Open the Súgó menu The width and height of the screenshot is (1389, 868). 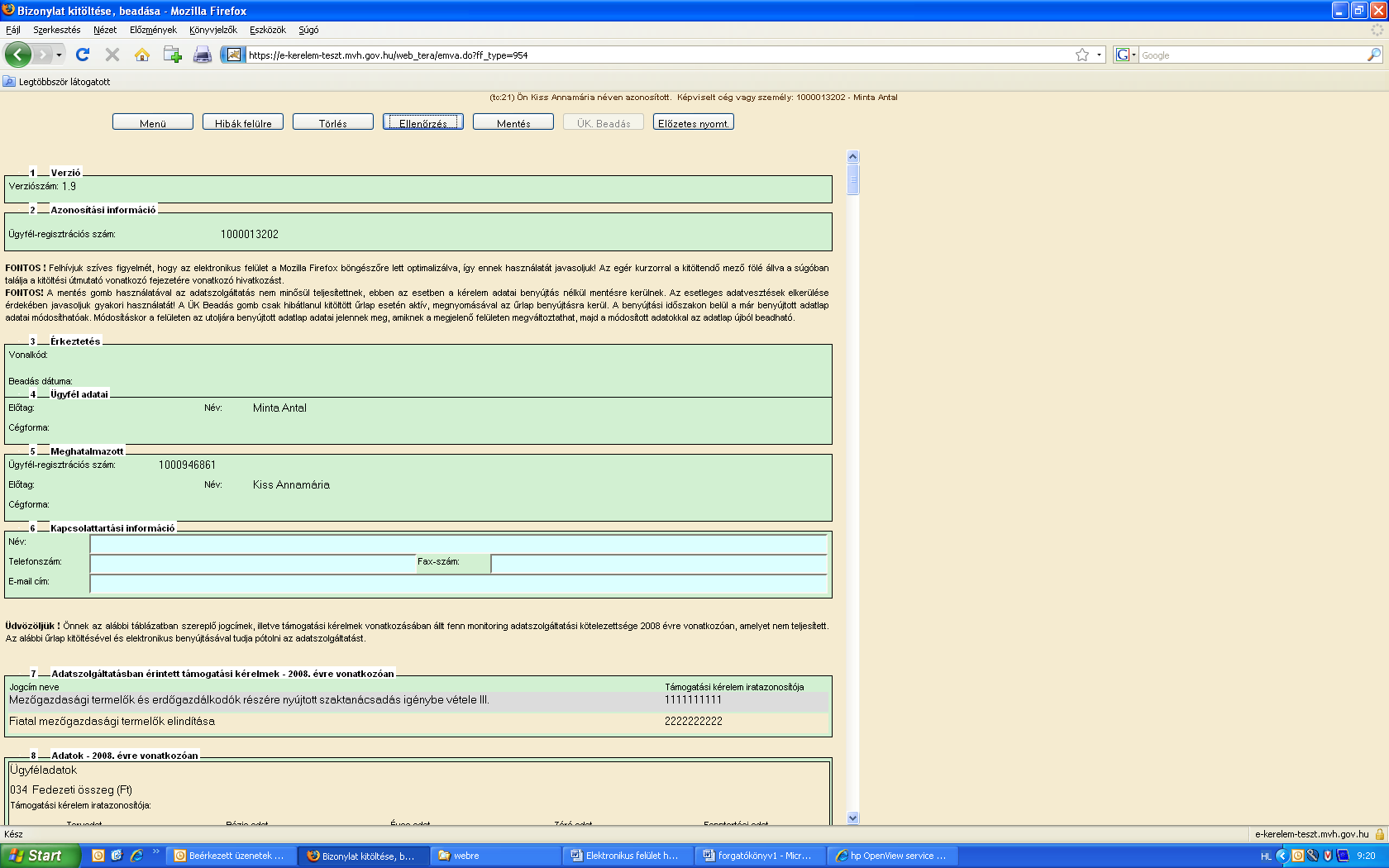tap(308, 30)
